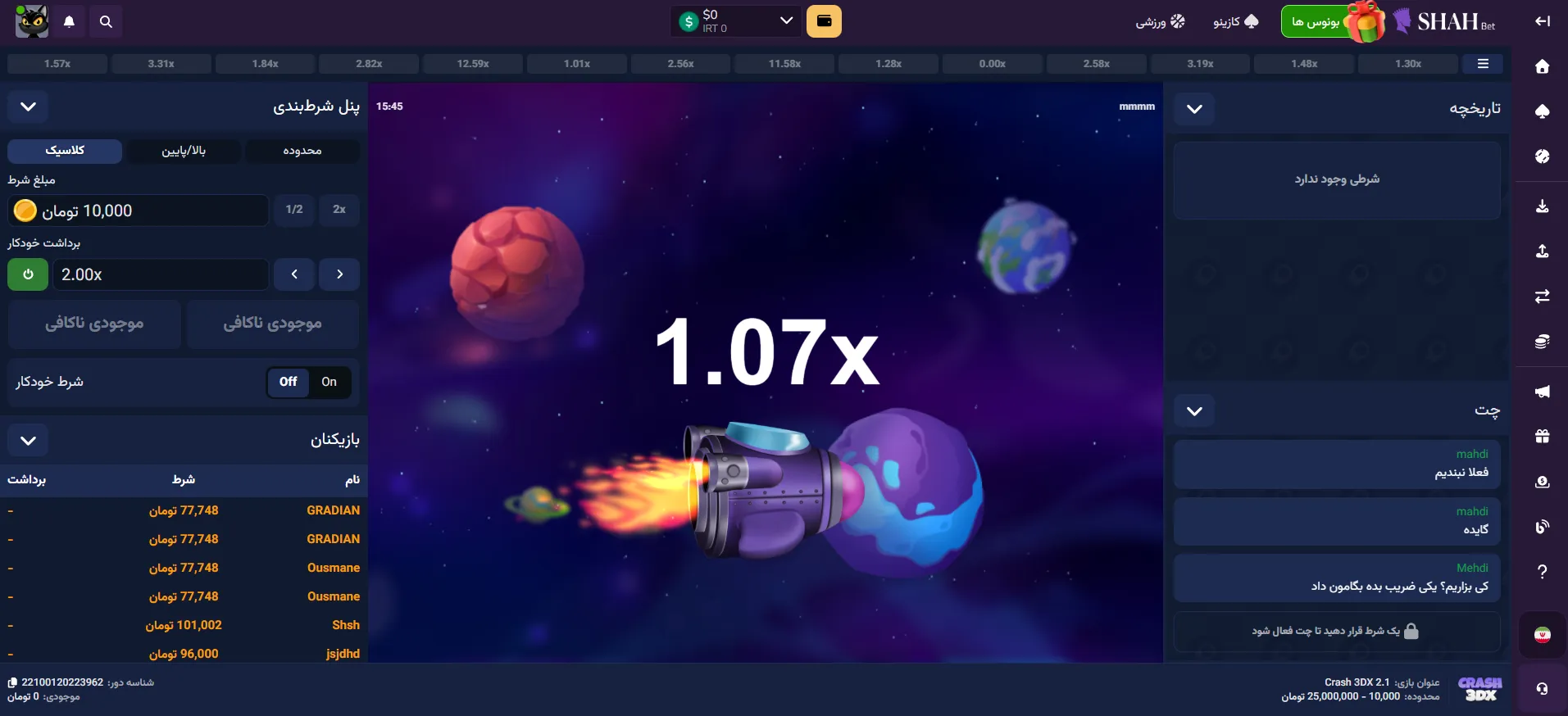Open the $0 balance currency dropdown
This screenshot has width=1568, height=716.
735,21
